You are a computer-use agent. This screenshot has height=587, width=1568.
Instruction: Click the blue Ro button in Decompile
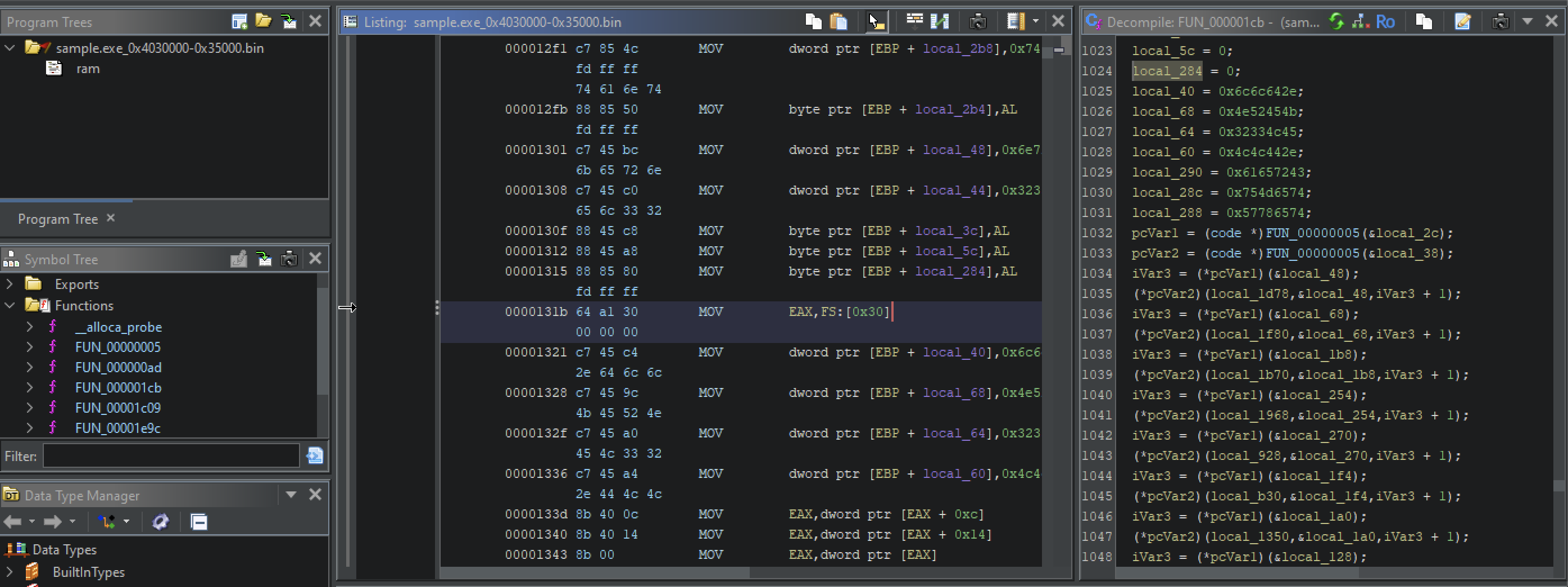1385,22
